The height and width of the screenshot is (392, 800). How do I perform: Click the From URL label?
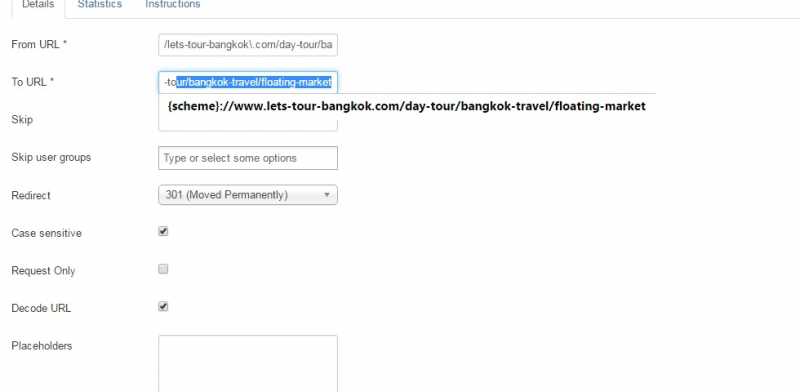point(39,44)
